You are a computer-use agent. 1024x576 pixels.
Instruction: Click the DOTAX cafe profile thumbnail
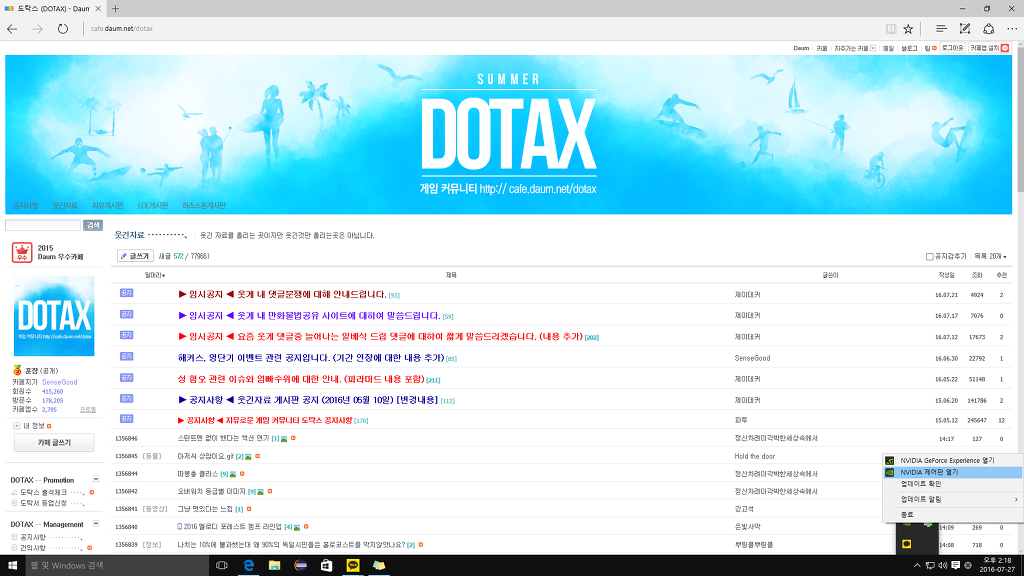tap(54, 316)
